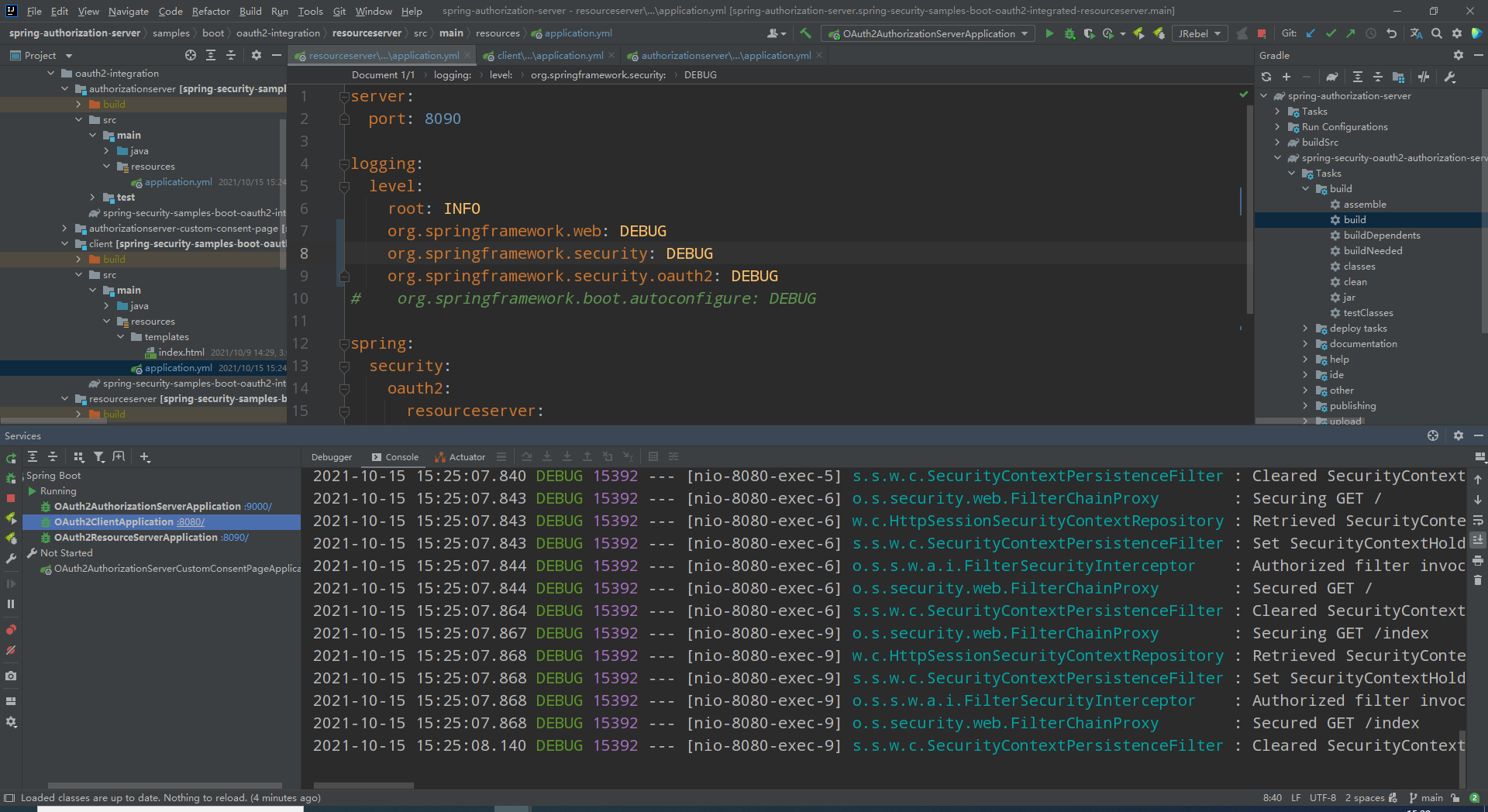Toggle soft-wrap in the console

pyautogui.click(x=1478, y=520)
